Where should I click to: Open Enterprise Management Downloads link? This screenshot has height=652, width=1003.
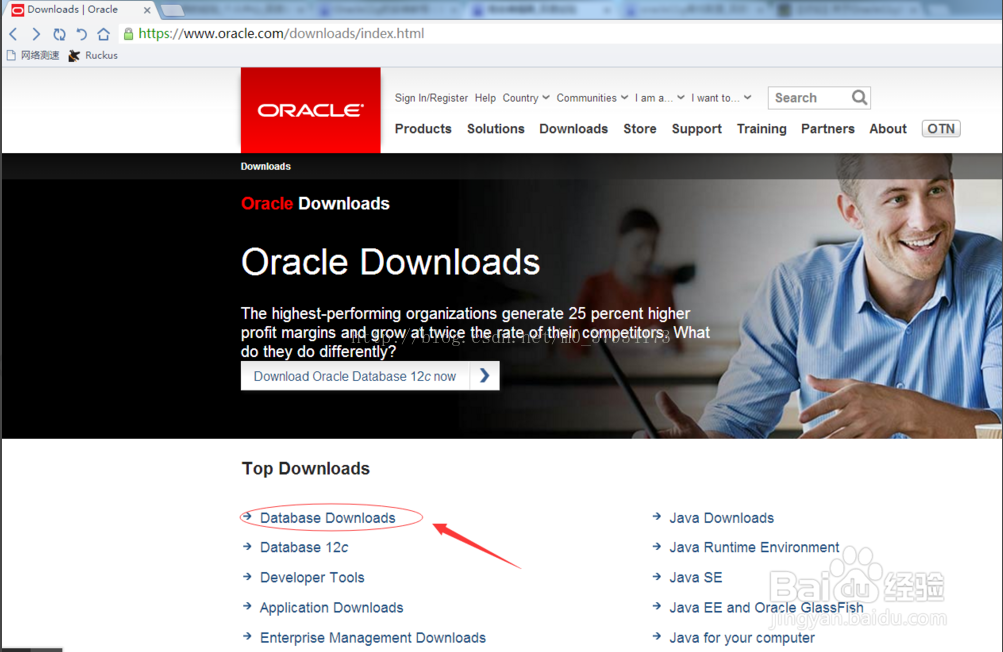coord(373,637)
